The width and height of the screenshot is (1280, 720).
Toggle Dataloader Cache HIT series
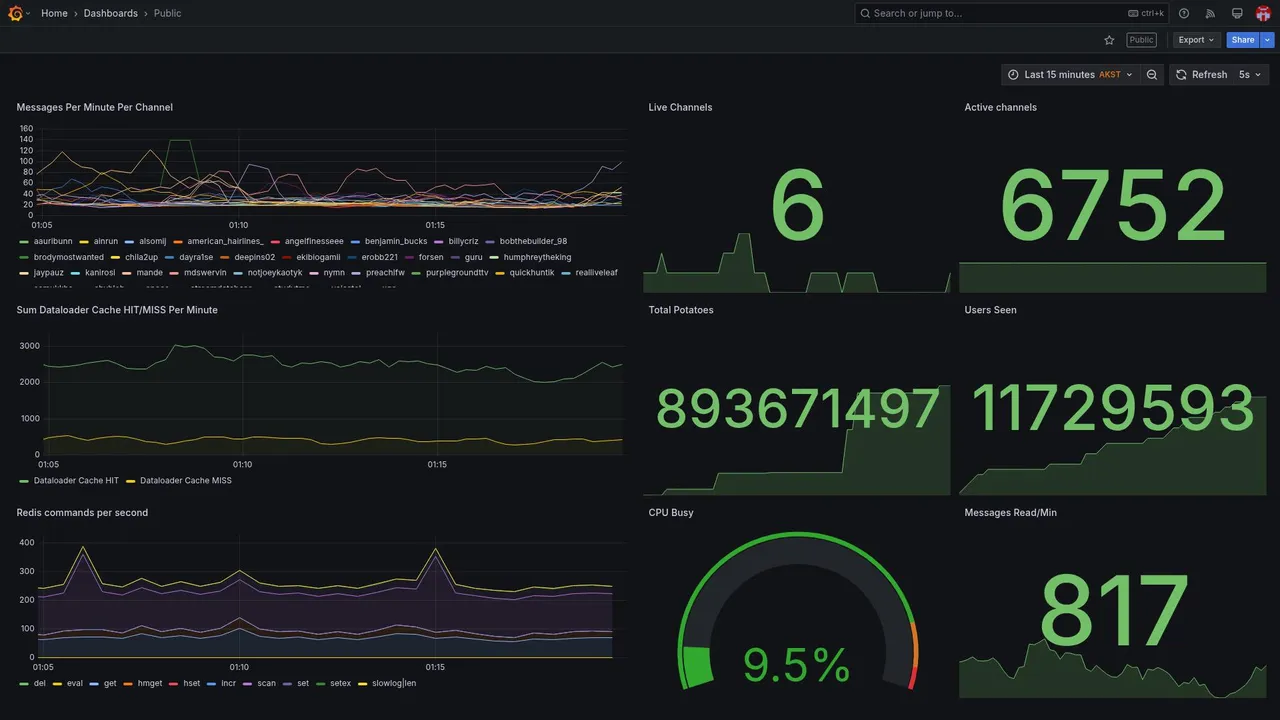[x=76, y=481]
